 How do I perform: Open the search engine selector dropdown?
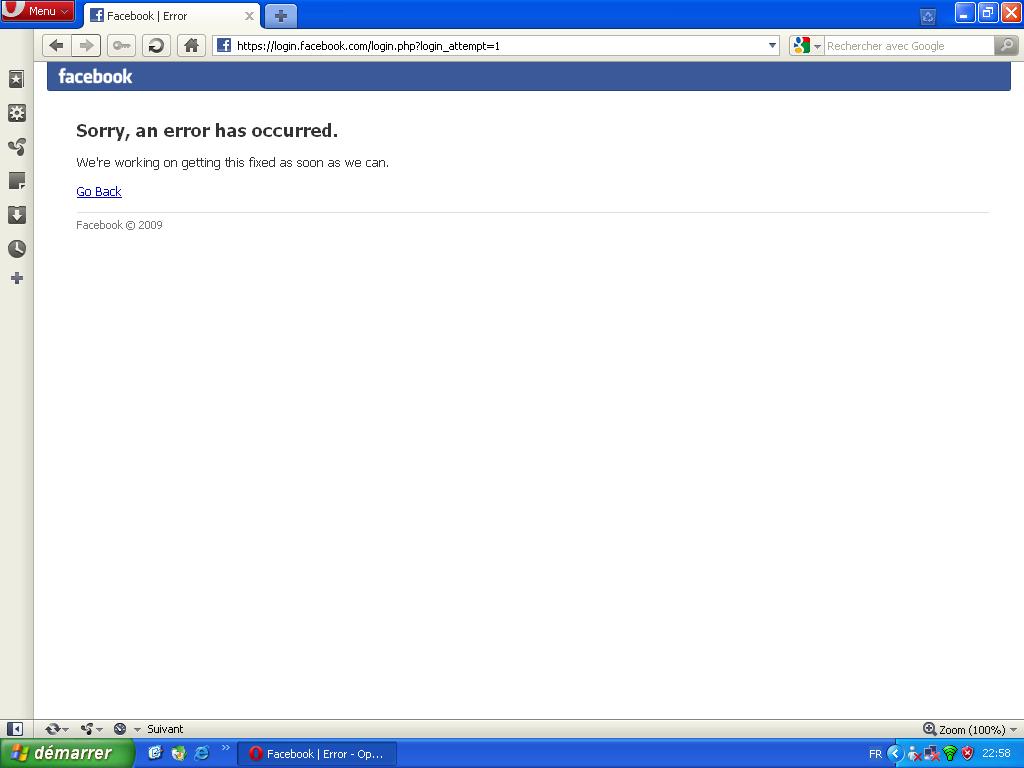[807, 46]
